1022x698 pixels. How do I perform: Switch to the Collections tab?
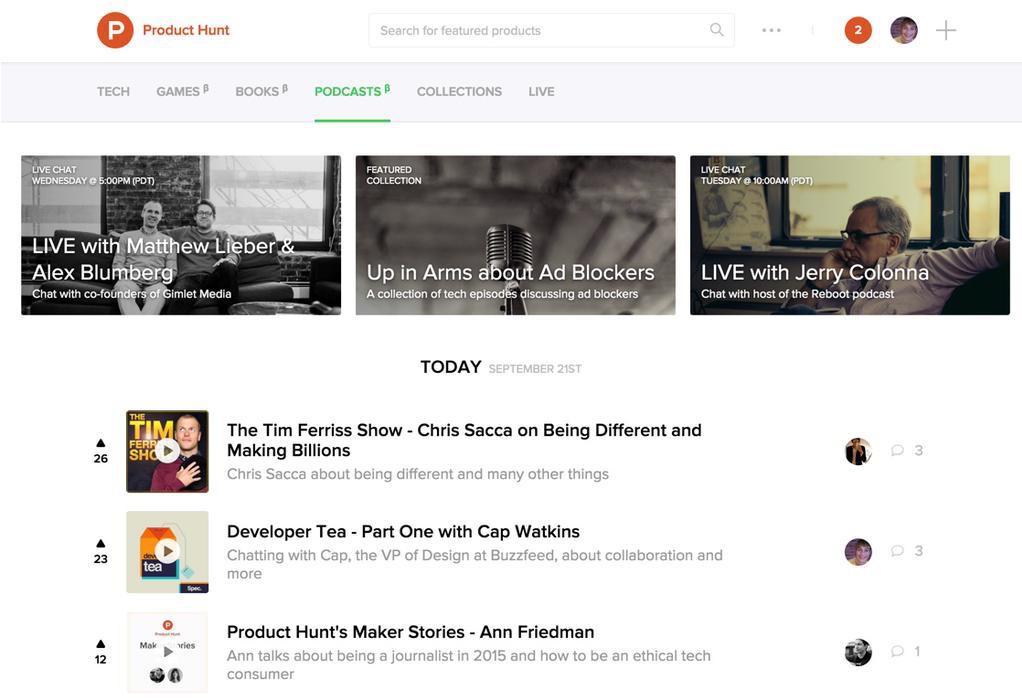(459, 91)
